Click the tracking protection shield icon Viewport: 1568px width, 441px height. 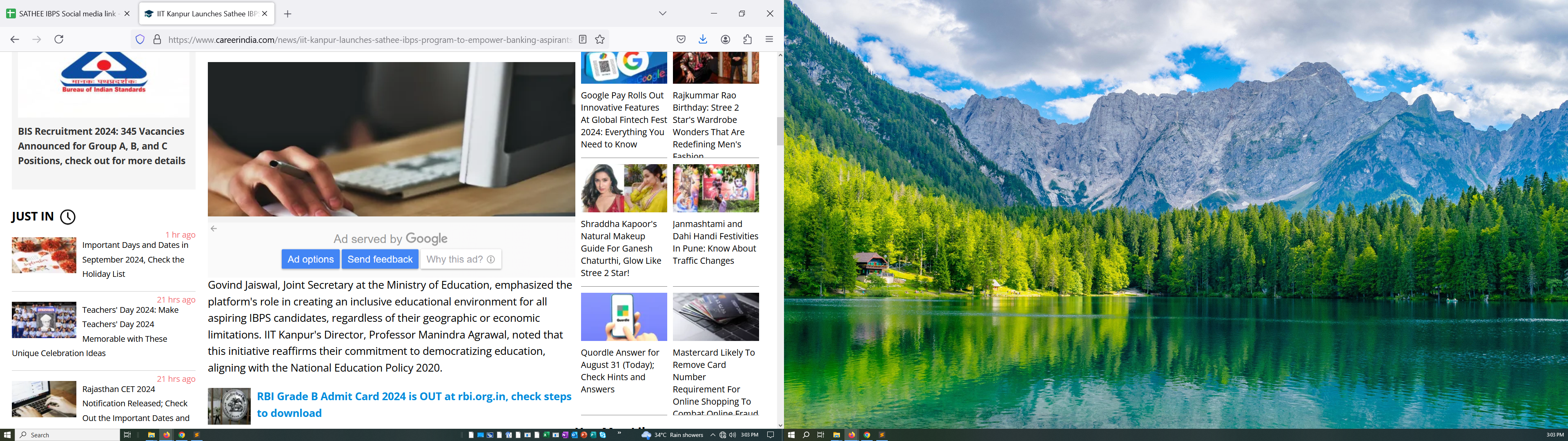click(140, 40)
